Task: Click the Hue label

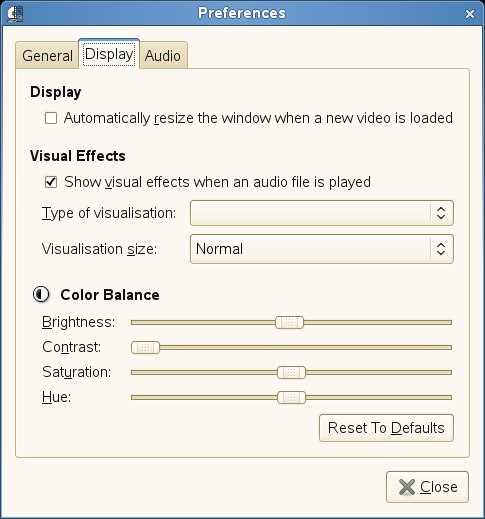Action: point(57,397)
